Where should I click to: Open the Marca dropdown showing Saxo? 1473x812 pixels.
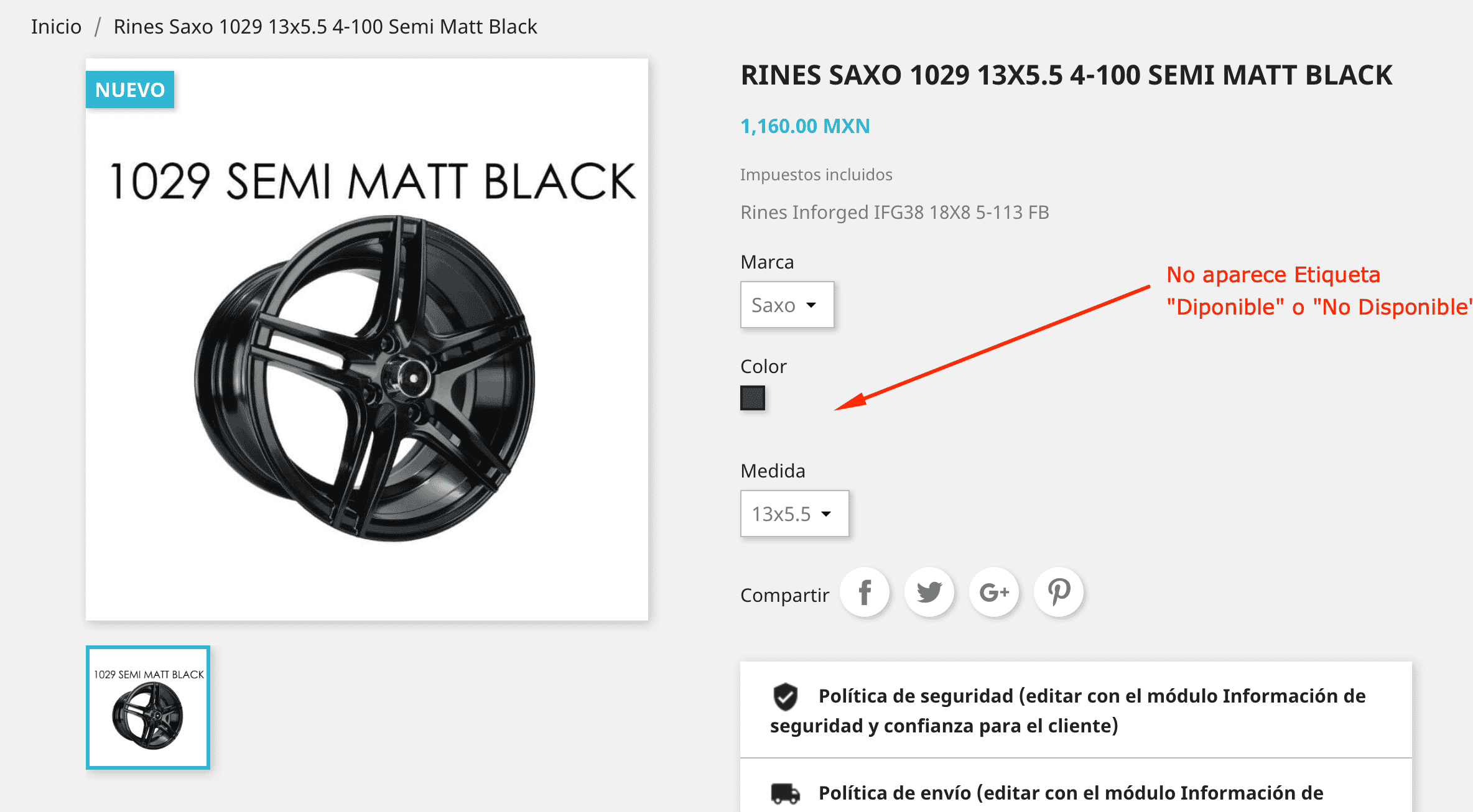coord(787,305)
